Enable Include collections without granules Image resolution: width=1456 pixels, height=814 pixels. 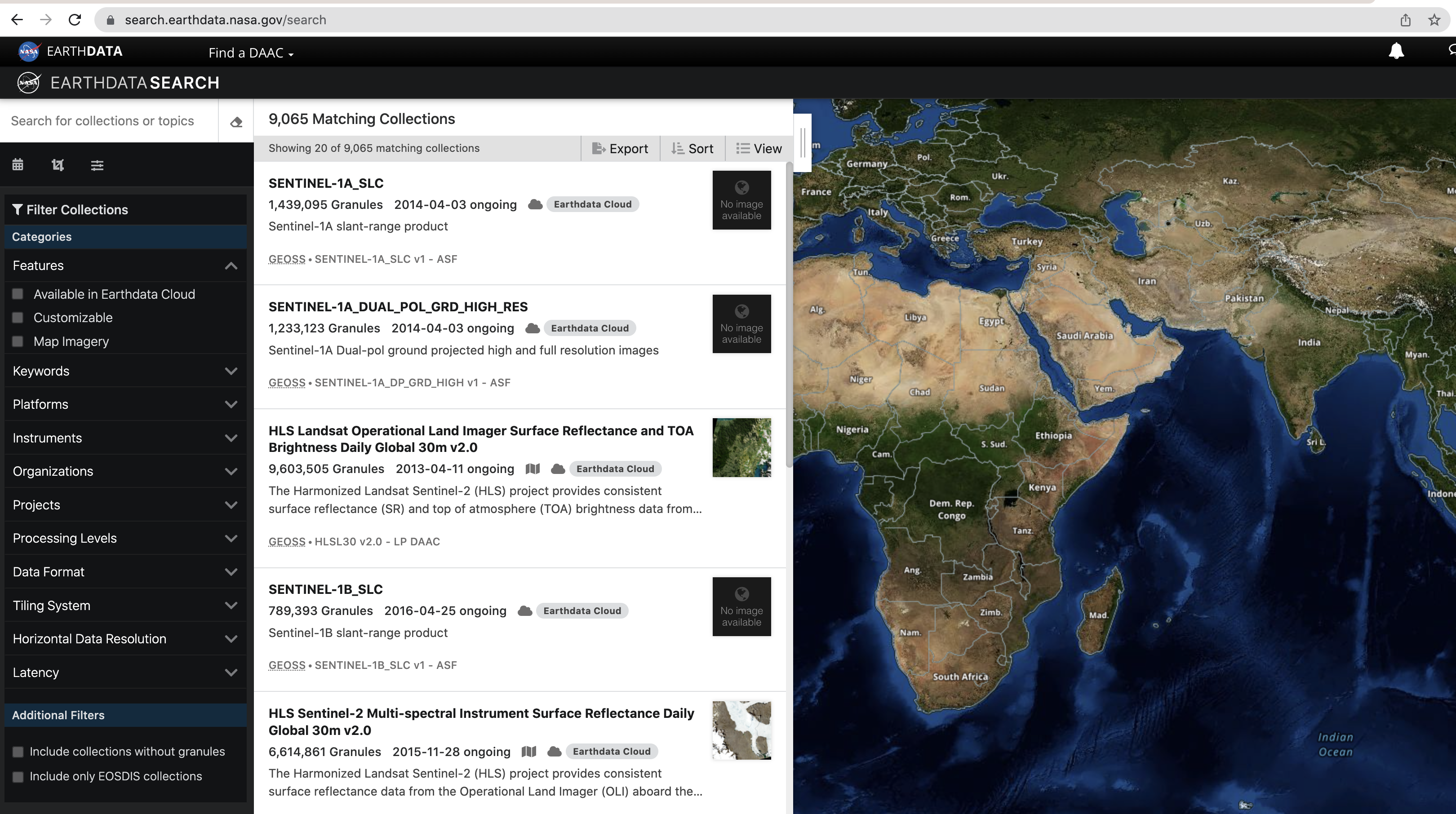pyautogui.click(x=18, y=752)
